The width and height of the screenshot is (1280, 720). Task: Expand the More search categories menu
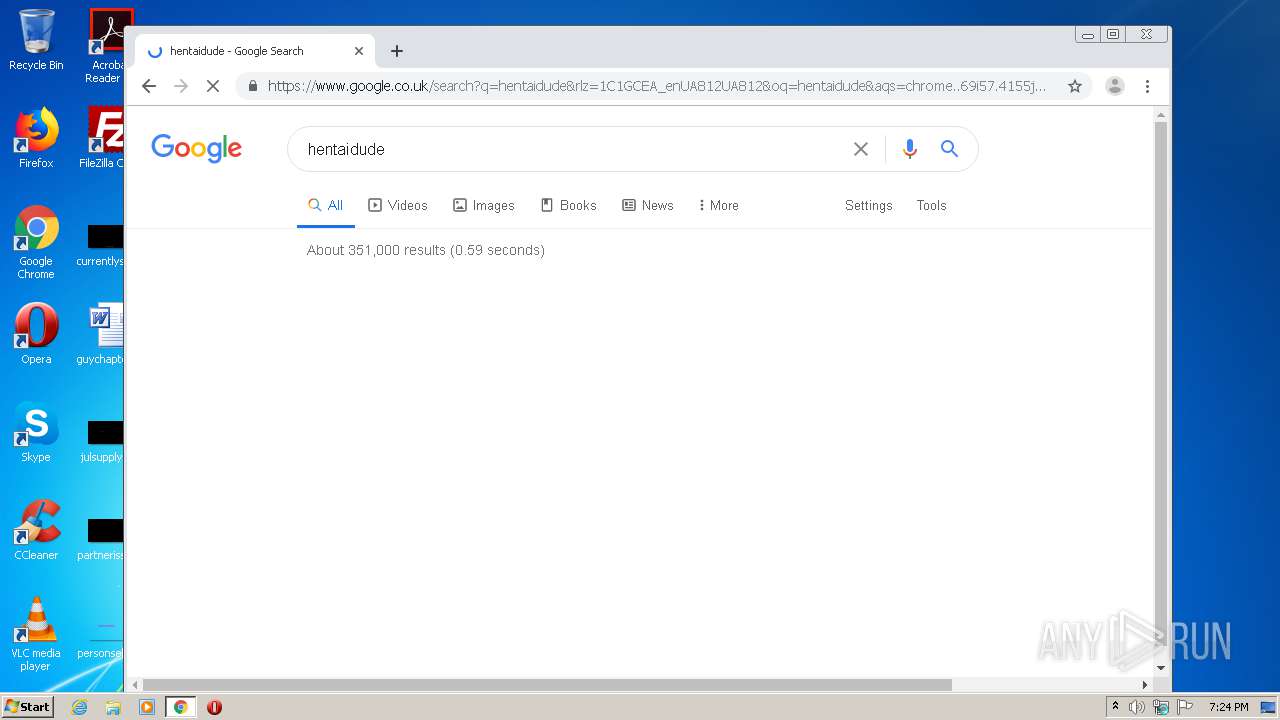[719, 205]
